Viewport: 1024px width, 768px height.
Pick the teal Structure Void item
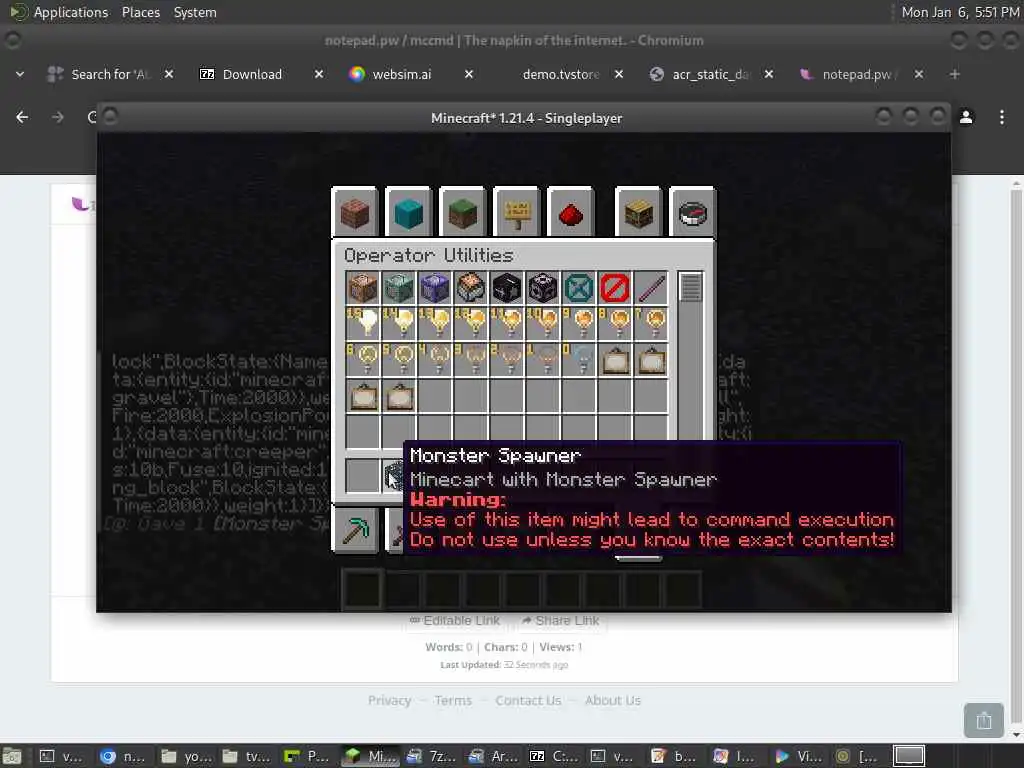(579, 288)
